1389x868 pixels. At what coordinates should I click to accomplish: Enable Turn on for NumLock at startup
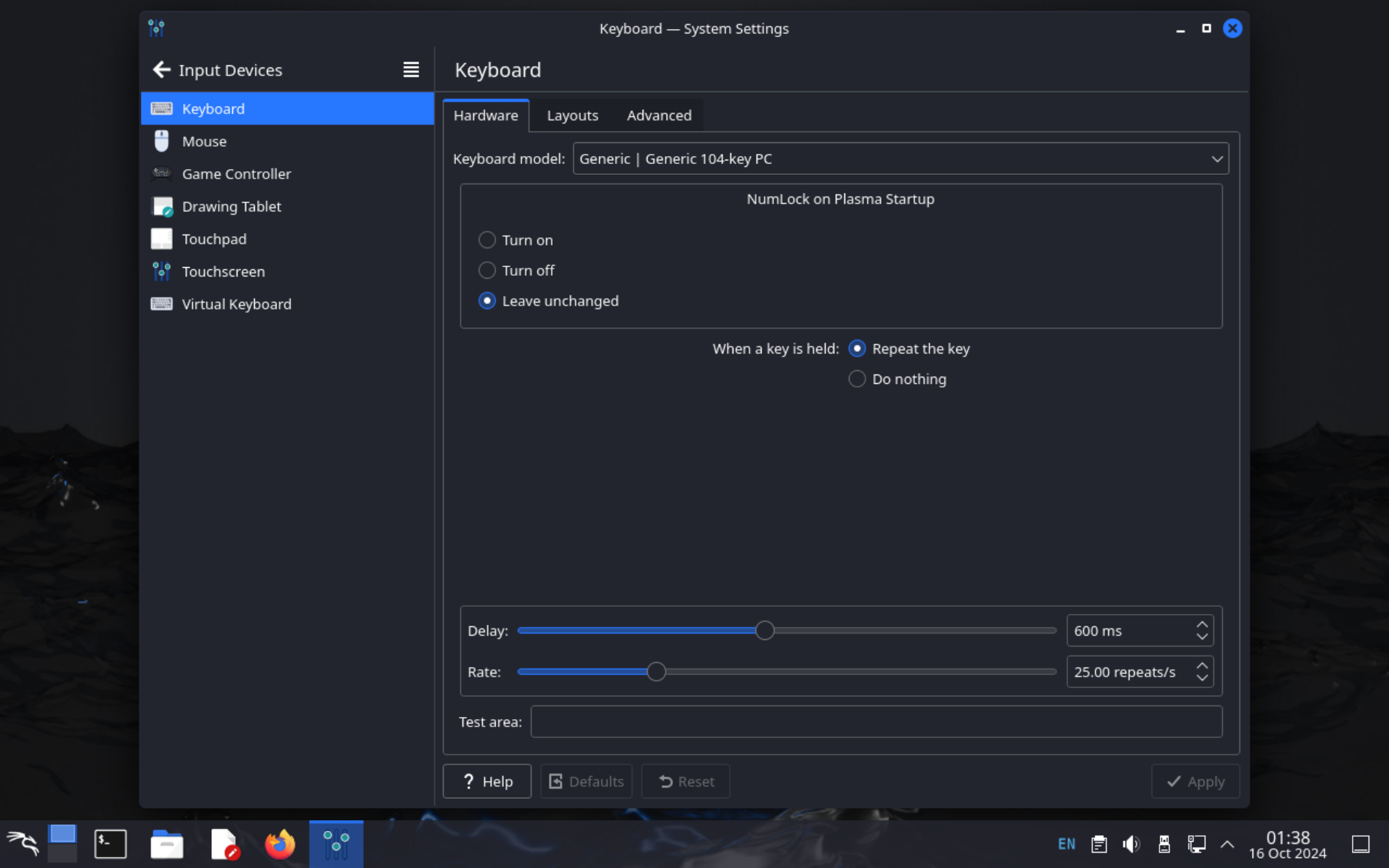[486, 239]
